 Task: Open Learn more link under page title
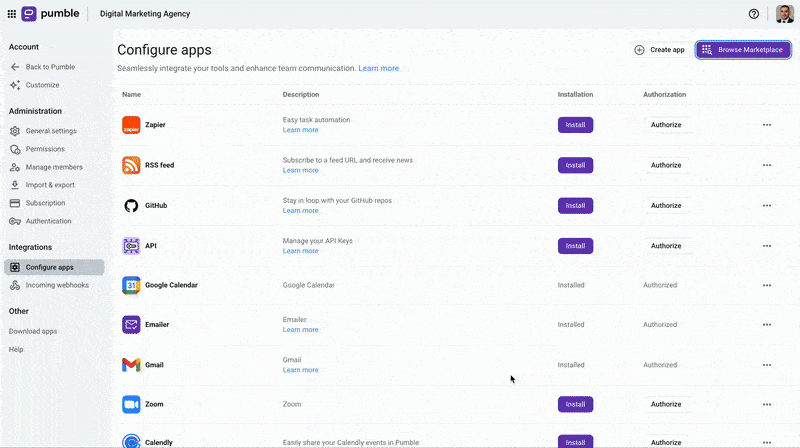(x=379, y=68)
